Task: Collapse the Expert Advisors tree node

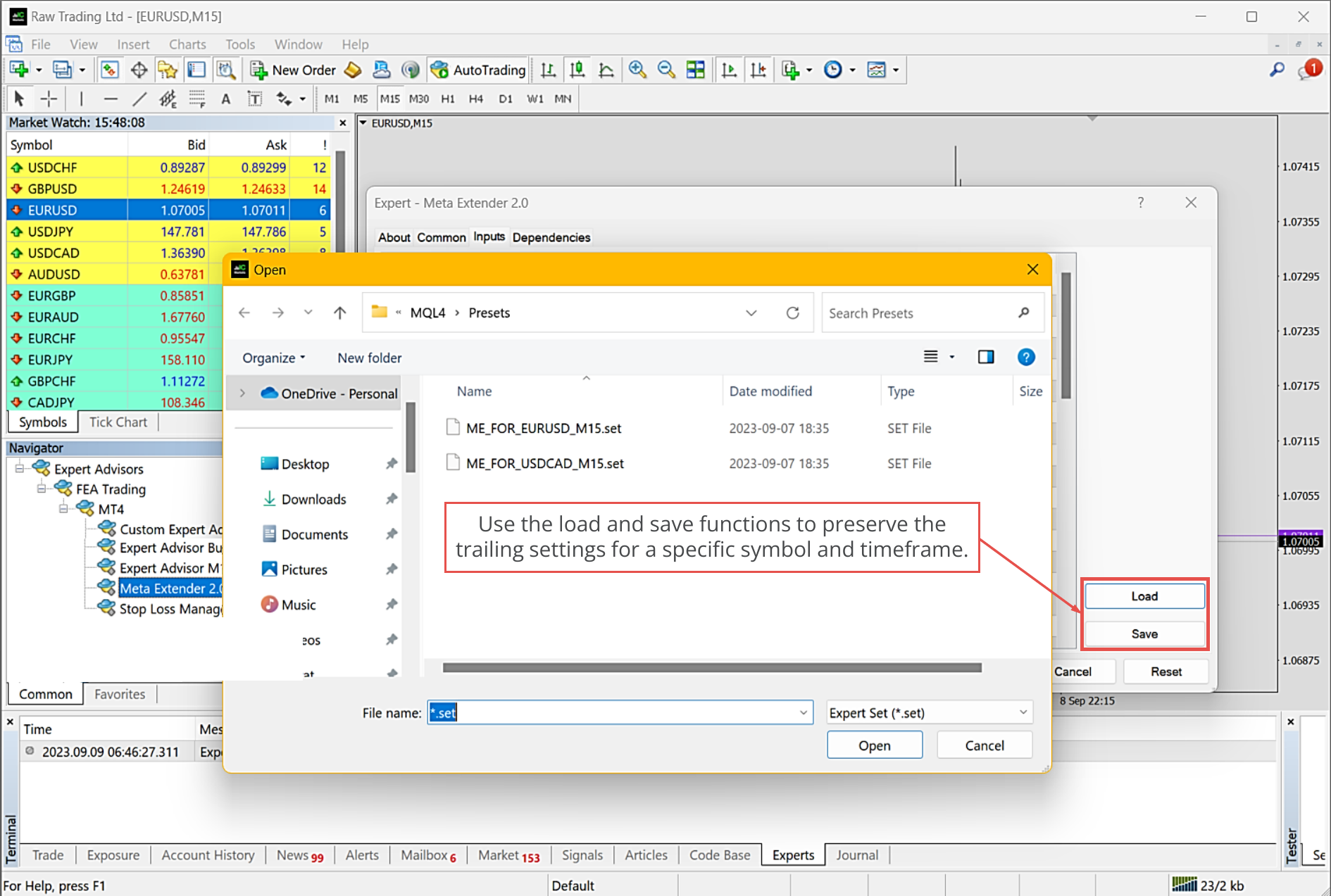Action: [20, 468]
